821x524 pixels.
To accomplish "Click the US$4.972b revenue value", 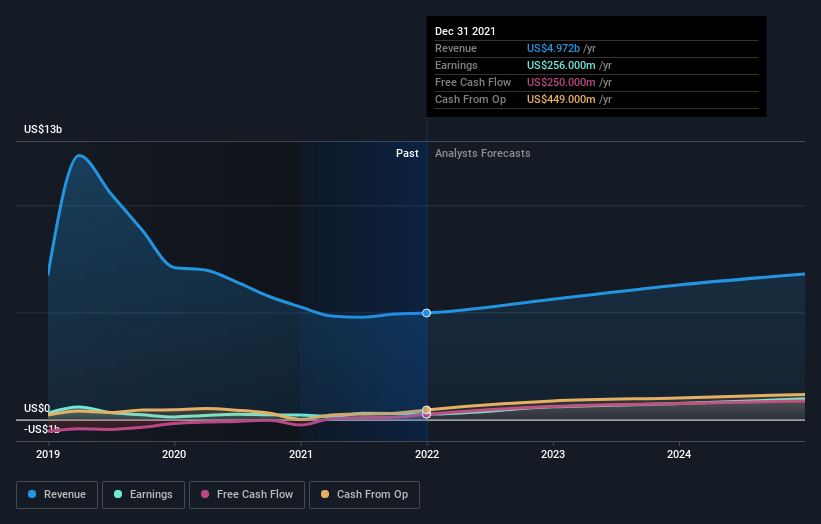I will (553, 48).
